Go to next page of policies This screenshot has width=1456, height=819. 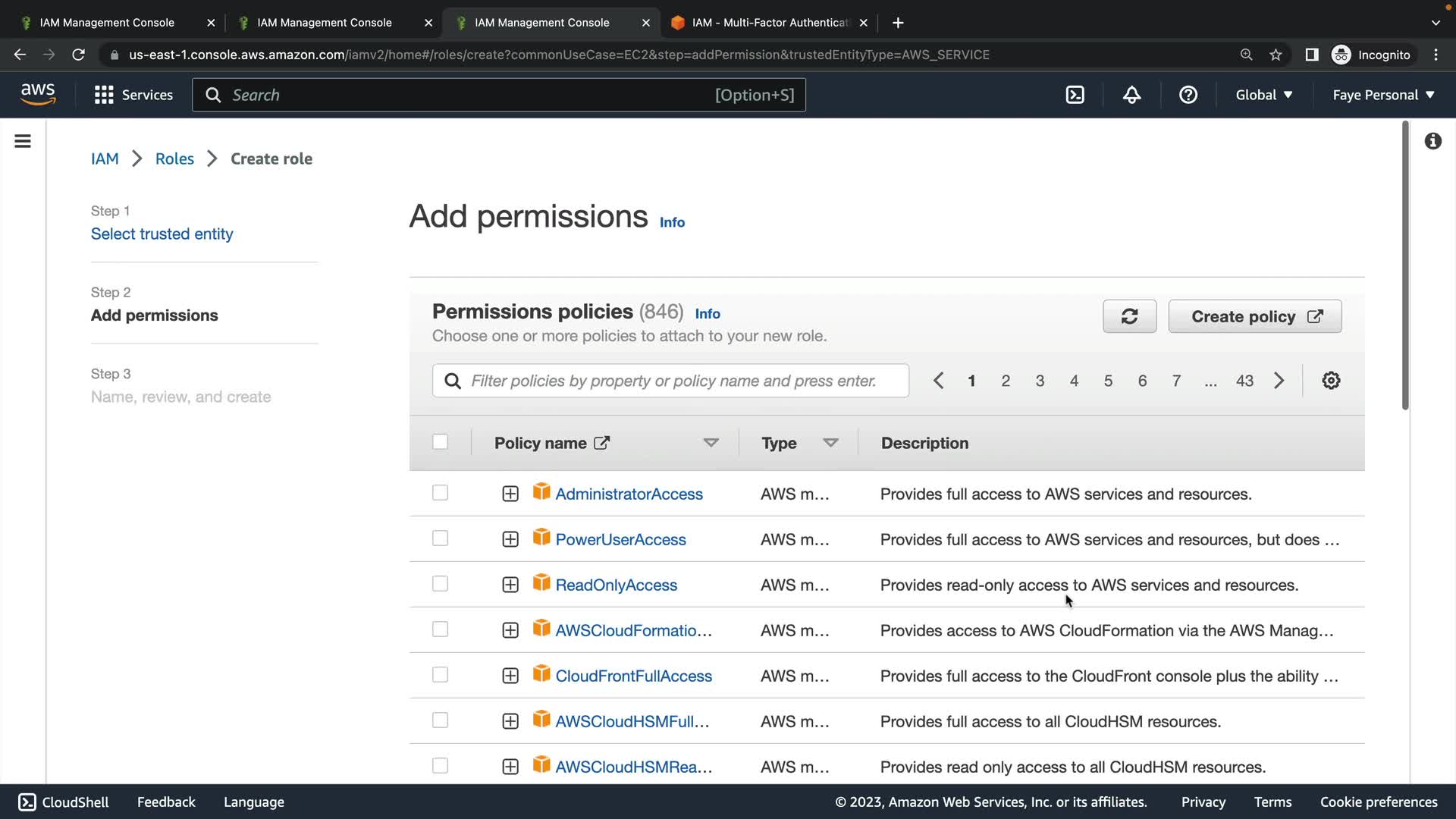tap(1279, 381)
